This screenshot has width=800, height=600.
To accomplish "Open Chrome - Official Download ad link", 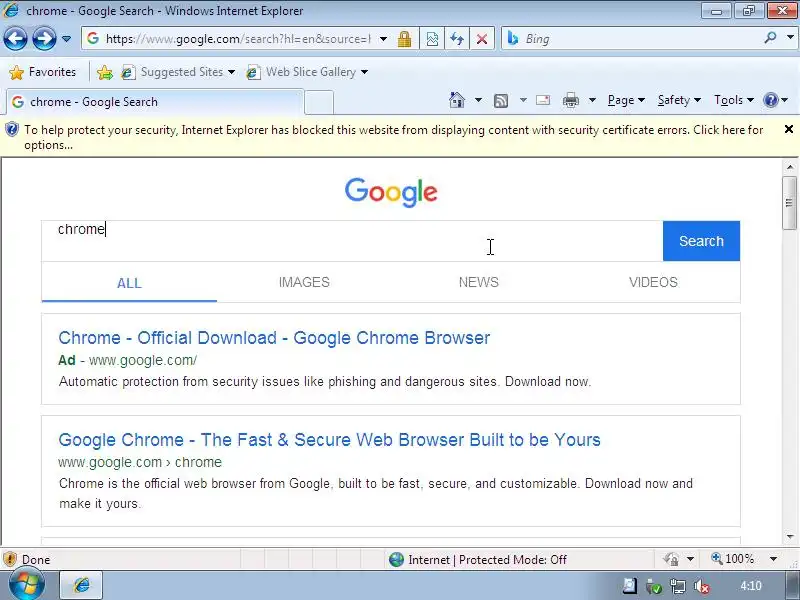I will (274, 338).
